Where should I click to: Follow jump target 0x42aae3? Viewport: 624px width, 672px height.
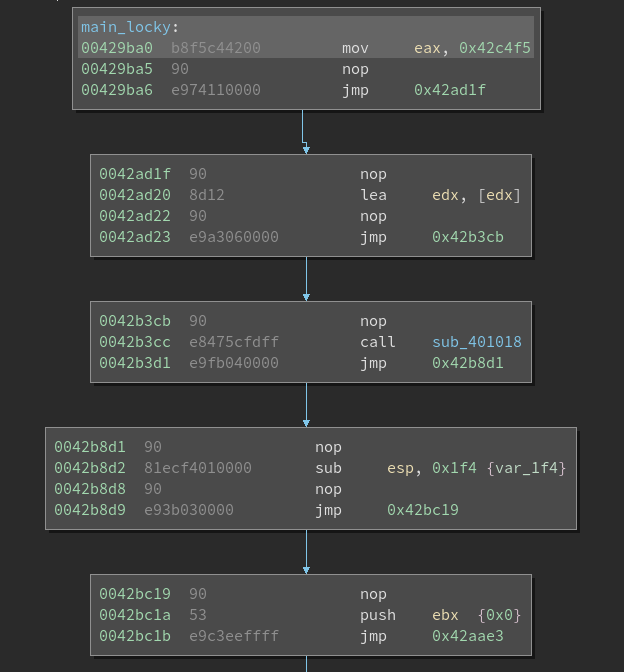(x=468, y=636)
